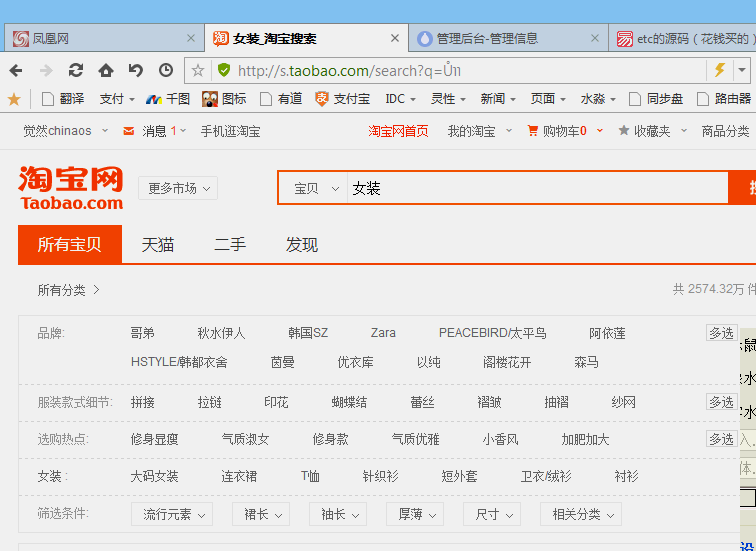Select the 天猫 tab
The height and width of the screenshot is (551, 756).
(158, 245)
